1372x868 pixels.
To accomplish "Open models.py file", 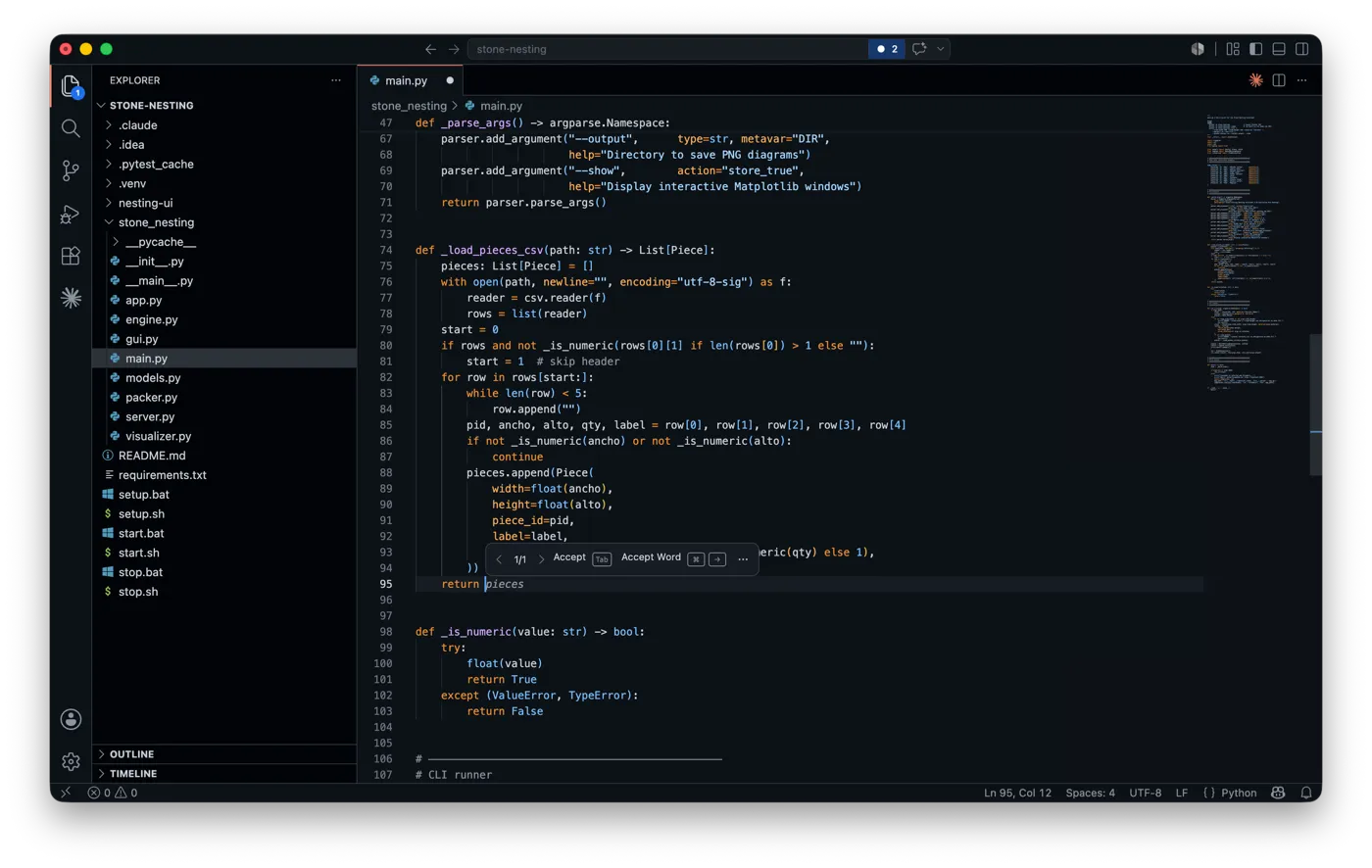I will tap(153, 378).
